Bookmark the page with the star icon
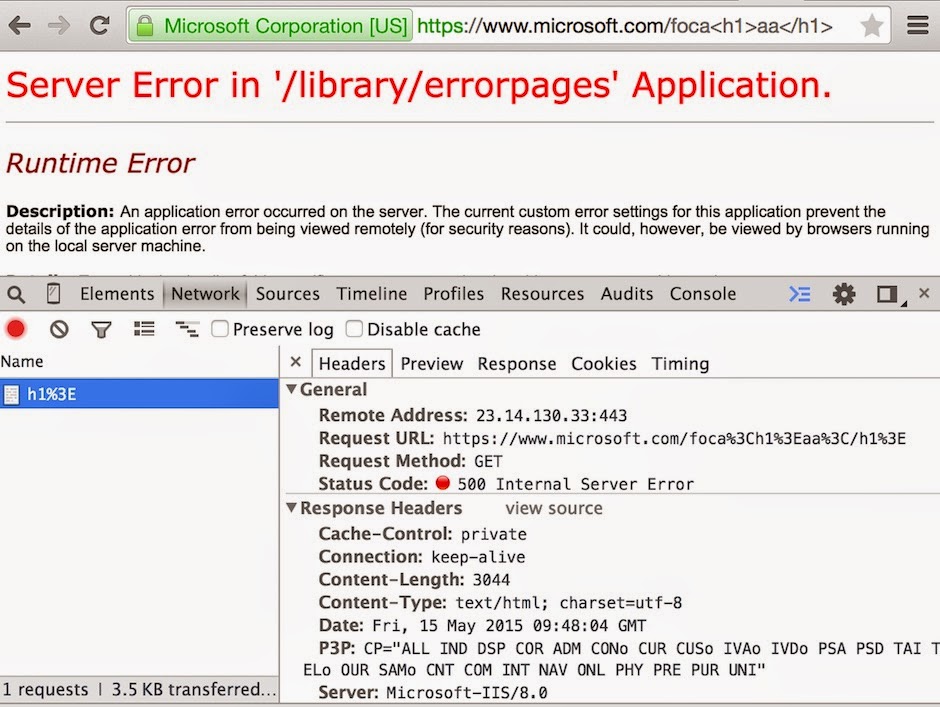Image resolution: width=940 pixels, height=707 pixels. pos(872,26)
